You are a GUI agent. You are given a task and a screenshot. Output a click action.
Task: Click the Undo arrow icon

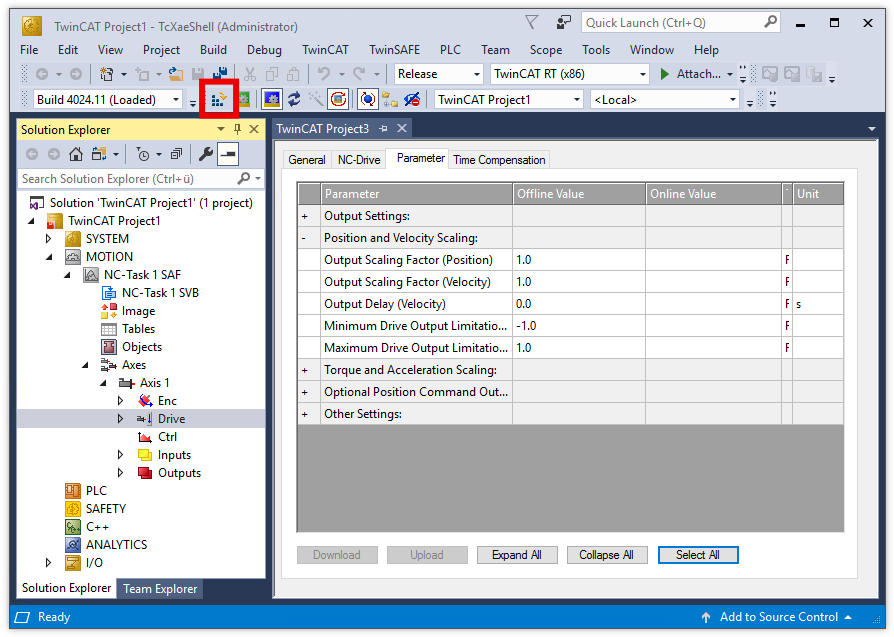[324, 74]
